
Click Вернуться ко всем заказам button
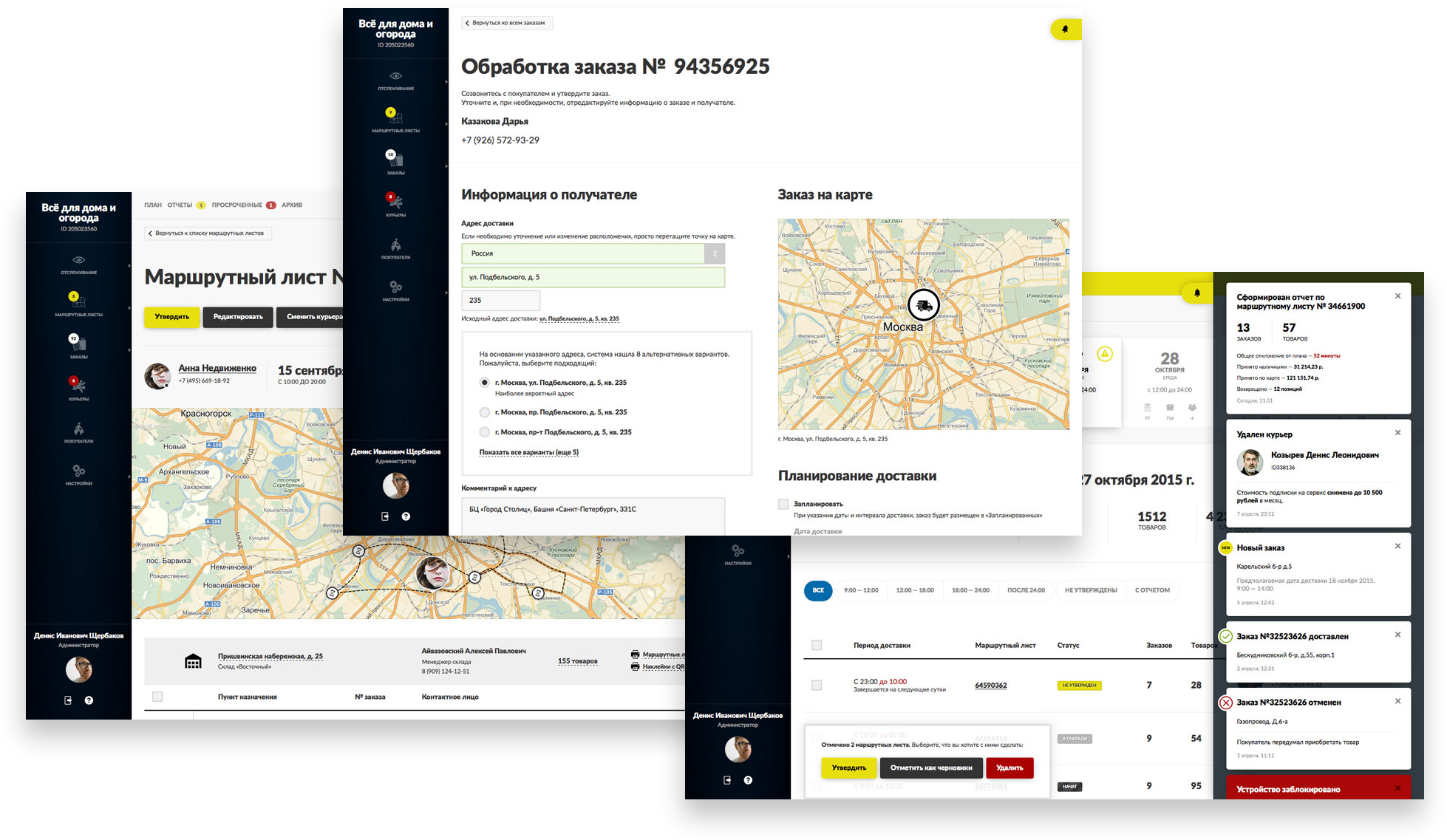point(507,23)
